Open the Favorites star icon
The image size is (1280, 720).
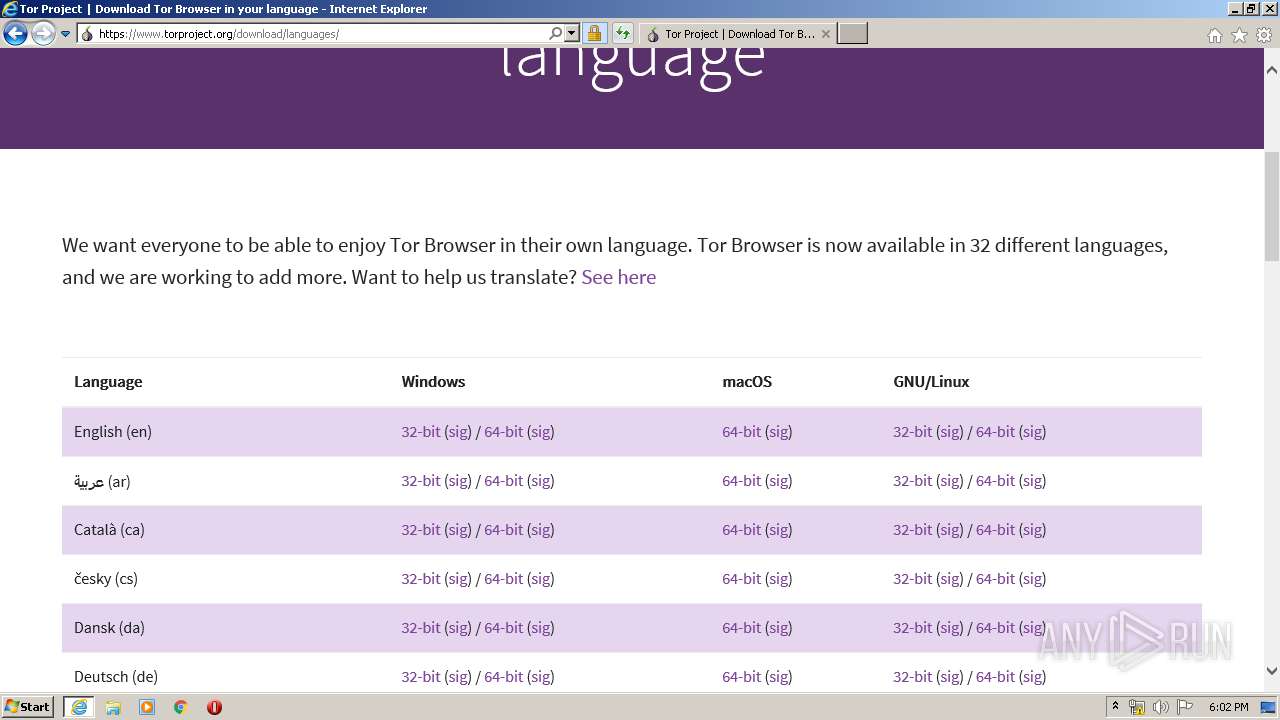1239,35
